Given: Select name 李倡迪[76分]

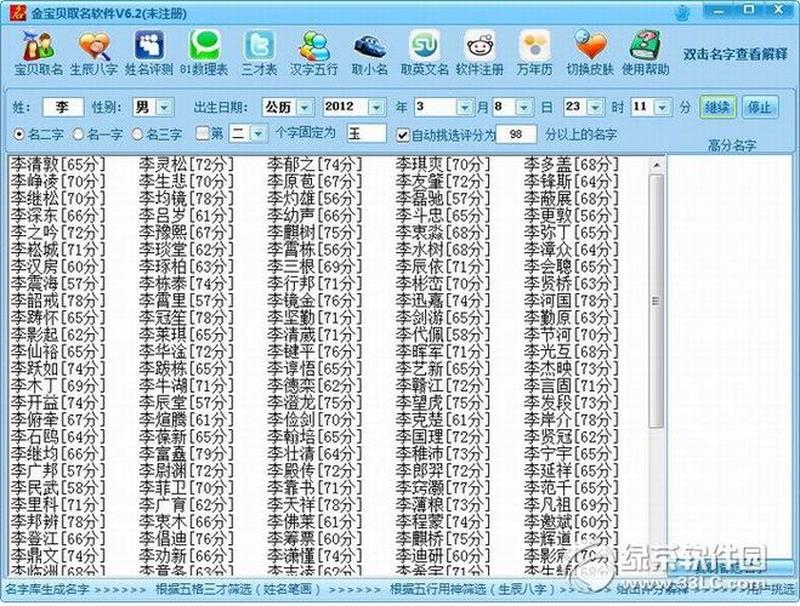Looking at the screenshot, I should click(186, 539).
